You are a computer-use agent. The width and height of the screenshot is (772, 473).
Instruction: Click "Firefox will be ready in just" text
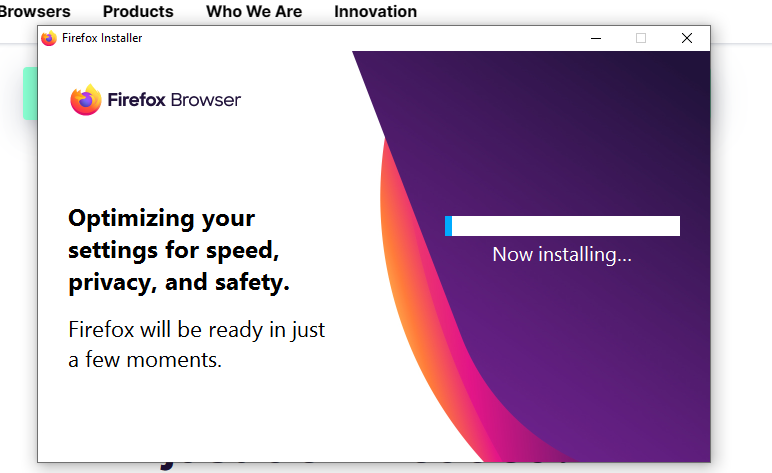tap(196, 329)
